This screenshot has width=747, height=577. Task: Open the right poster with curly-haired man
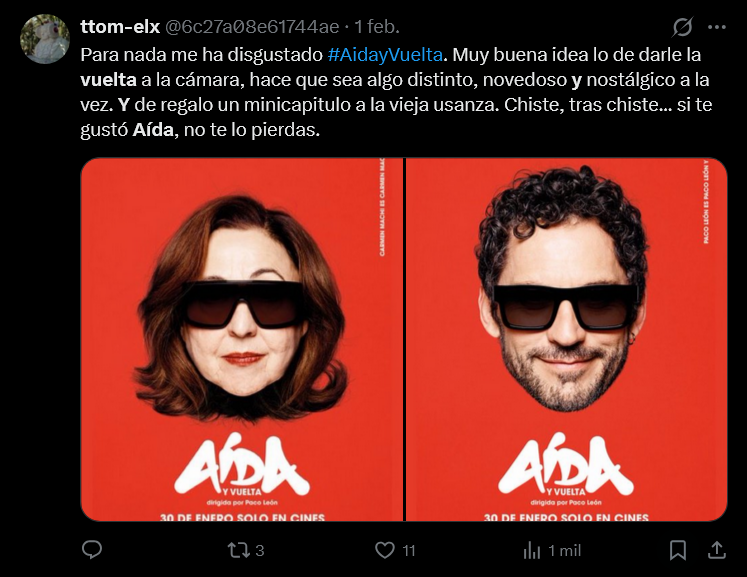pyautogui.click(x=566, y=339)
